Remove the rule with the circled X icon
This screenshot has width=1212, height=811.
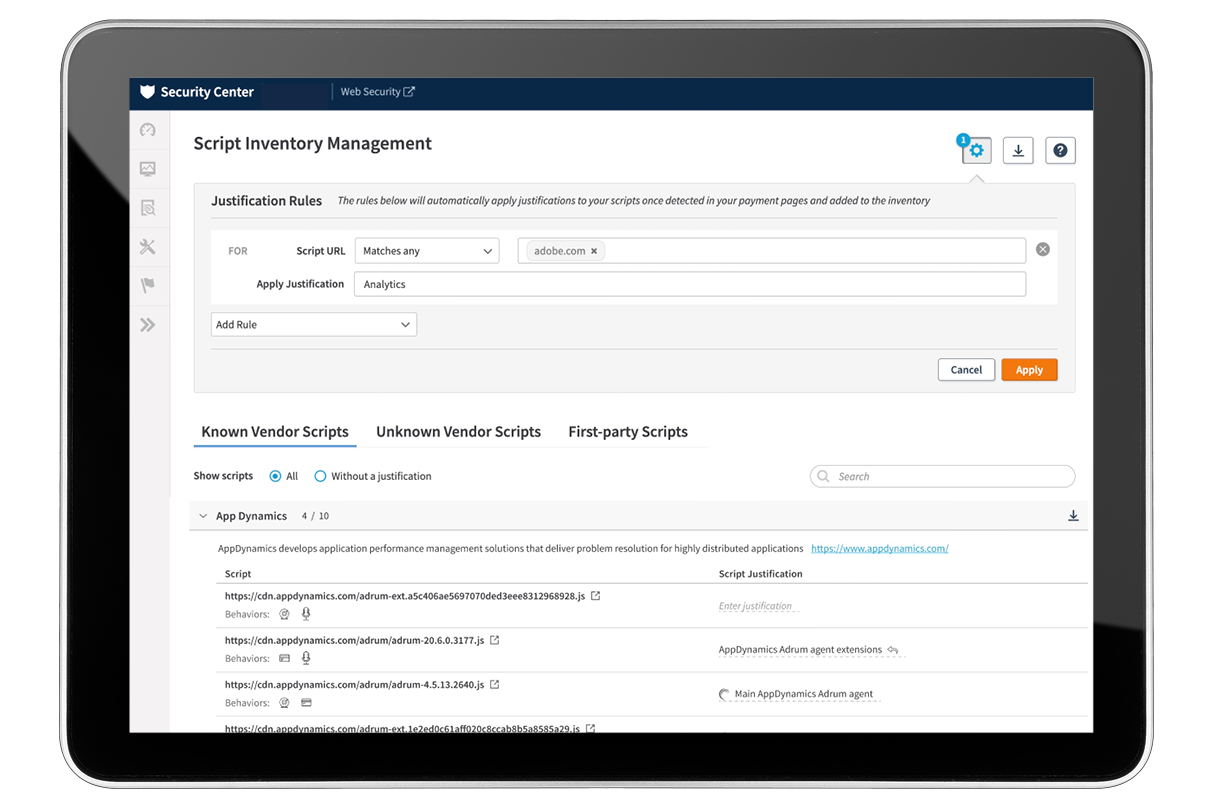pos(1043,250)
